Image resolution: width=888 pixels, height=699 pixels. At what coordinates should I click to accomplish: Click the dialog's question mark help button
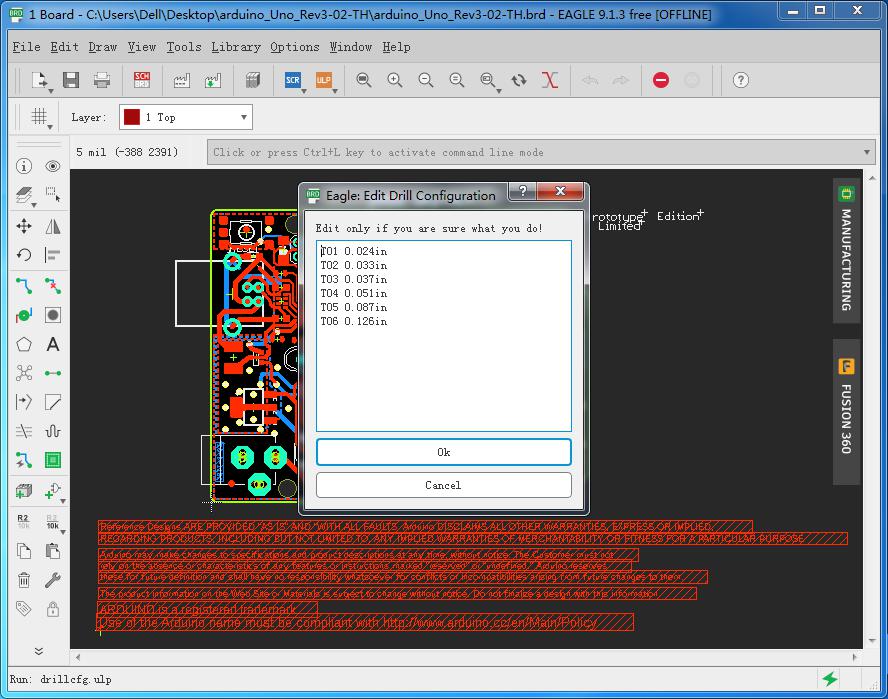[523, 191]
